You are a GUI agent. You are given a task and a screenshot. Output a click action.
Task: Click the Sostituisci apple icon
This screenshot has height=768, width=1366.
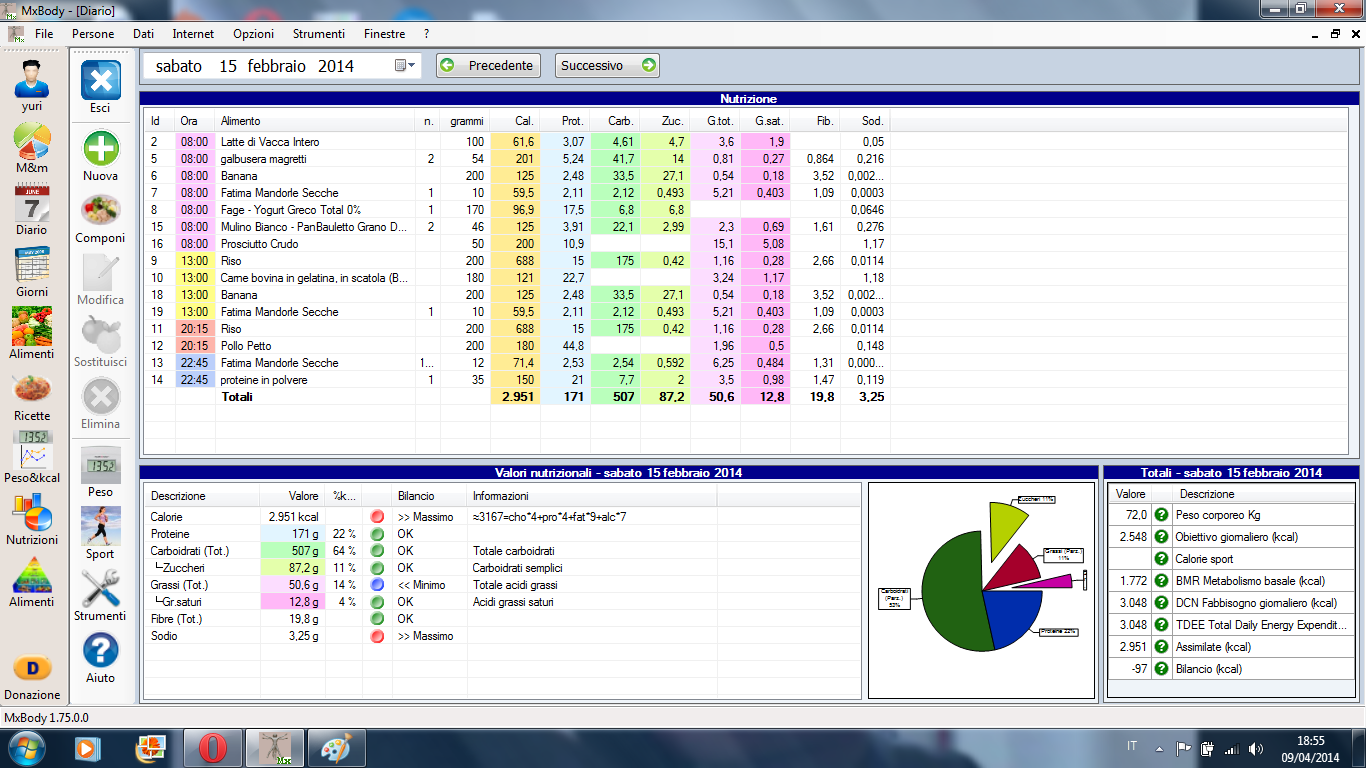tap(101, 334)
